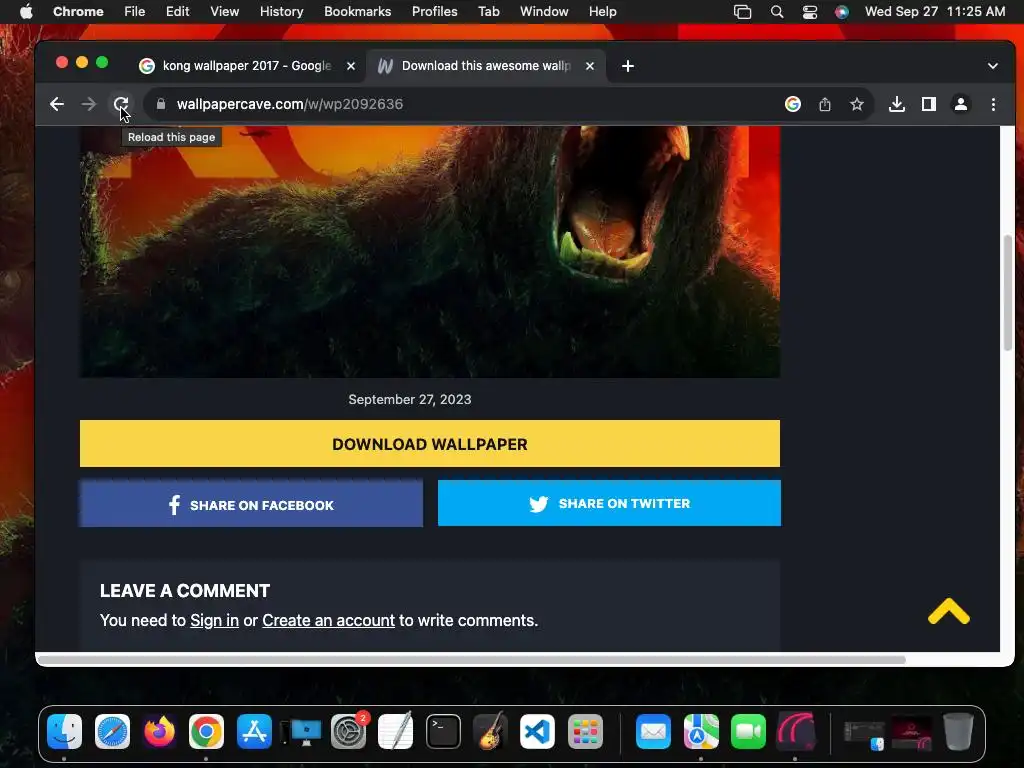
Task: Open TextEdit from the Dock
Action: (396, 731)
